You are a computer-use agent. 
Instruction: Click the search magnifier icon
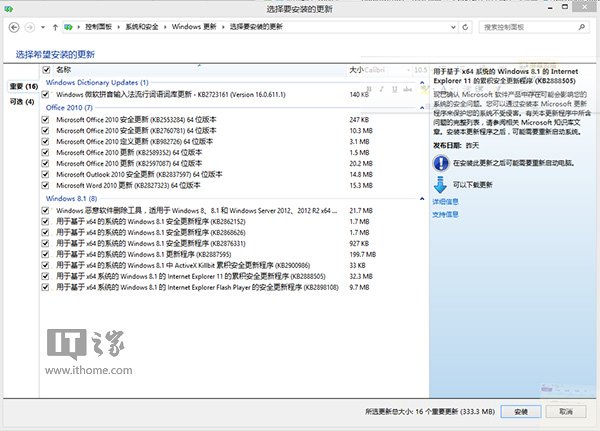582,27
